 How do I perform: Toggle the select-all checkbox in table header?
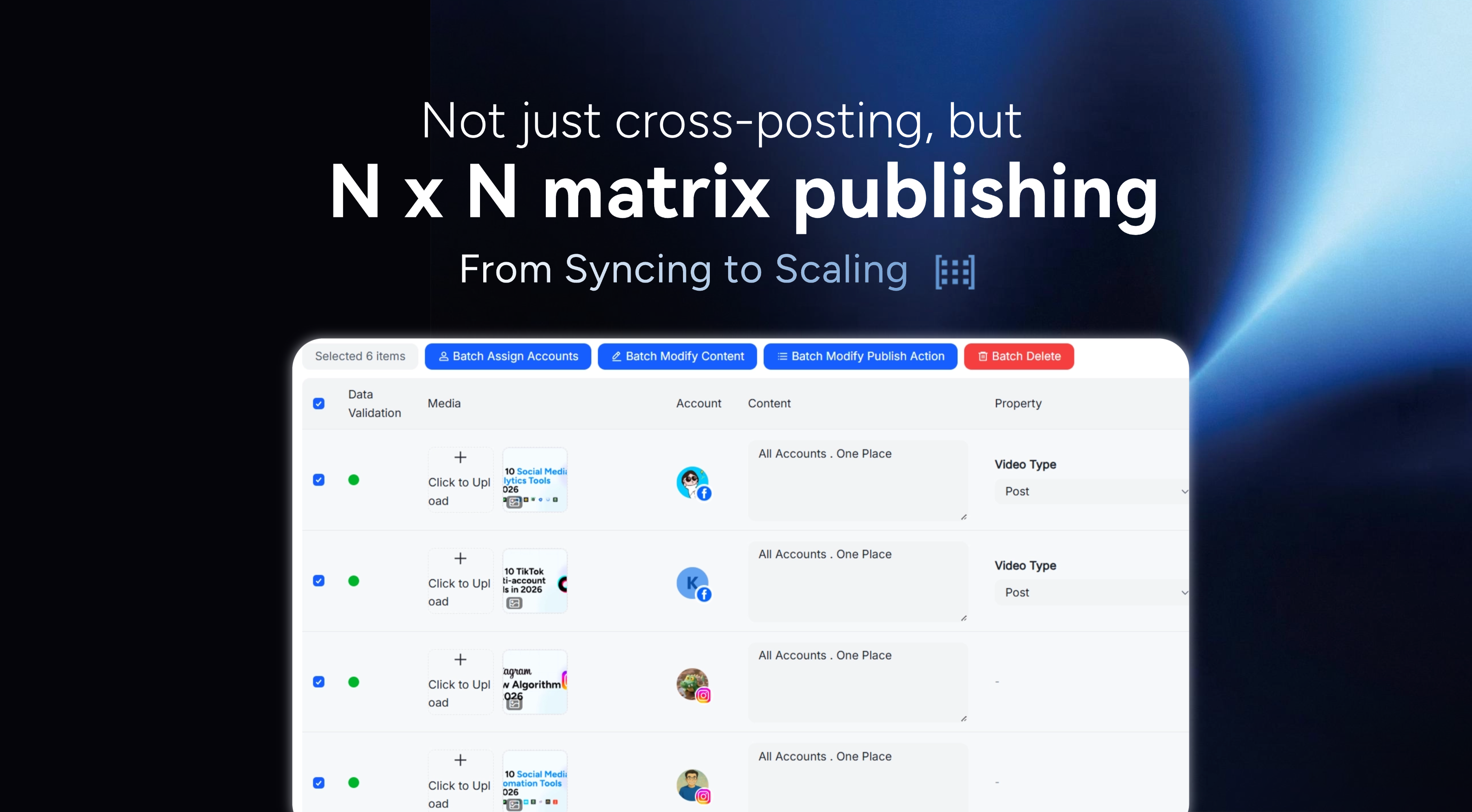click(x=319, y=404)
